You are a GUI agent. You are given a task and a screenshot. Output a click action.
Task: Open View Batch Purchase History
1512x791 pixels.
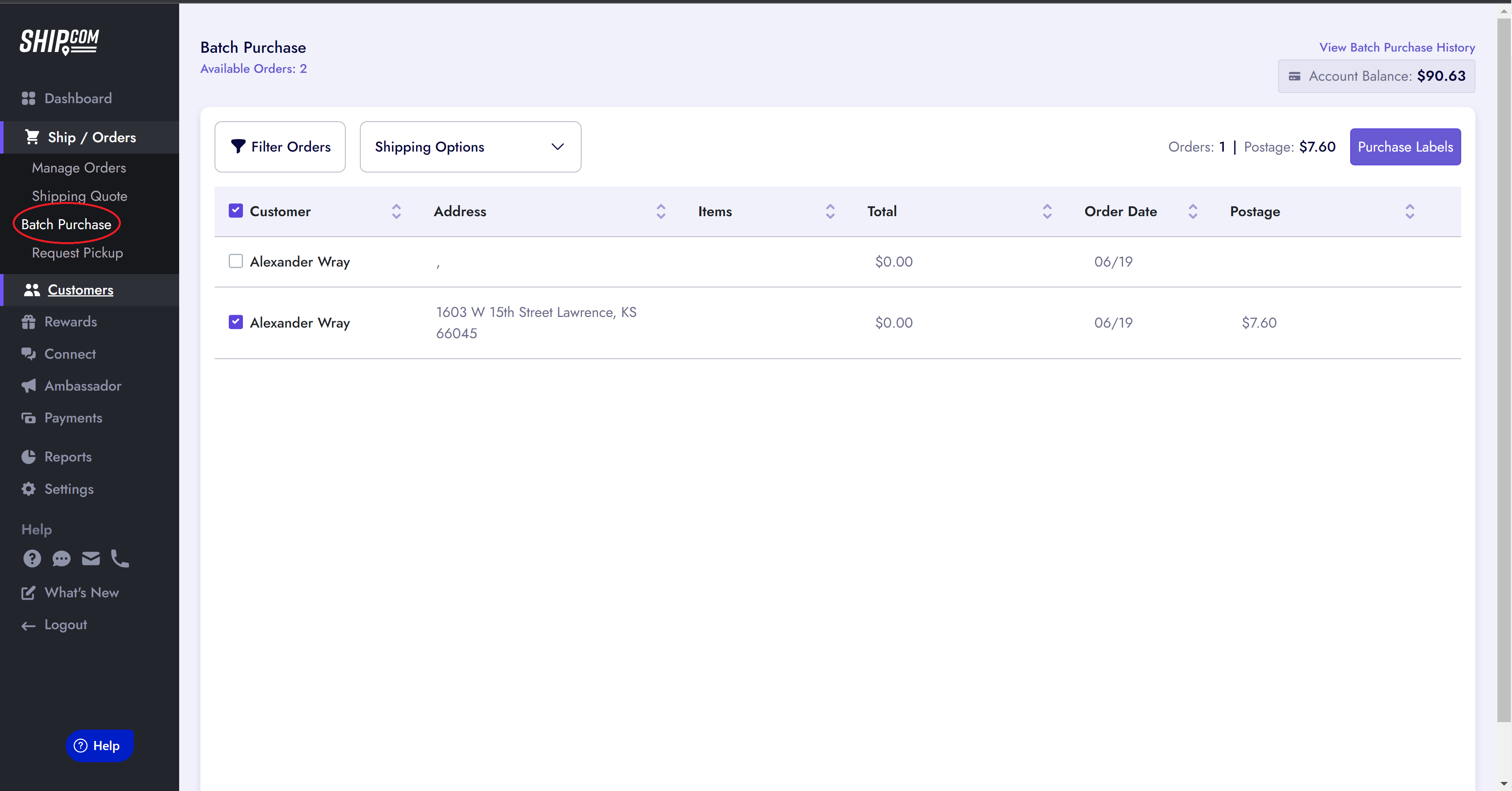point(1396,48)
